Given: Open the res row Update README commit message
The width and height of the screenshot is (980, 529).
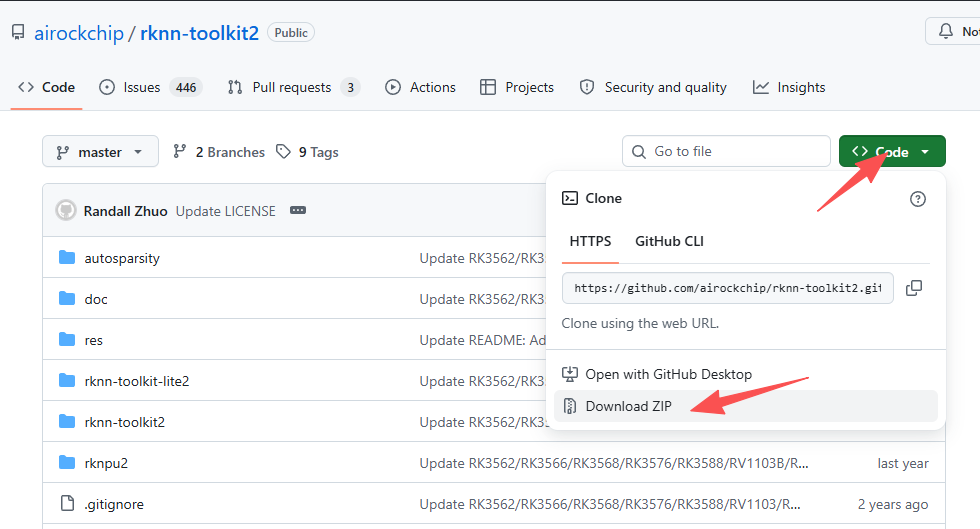Looking at the screenshot, I should 482,341.
